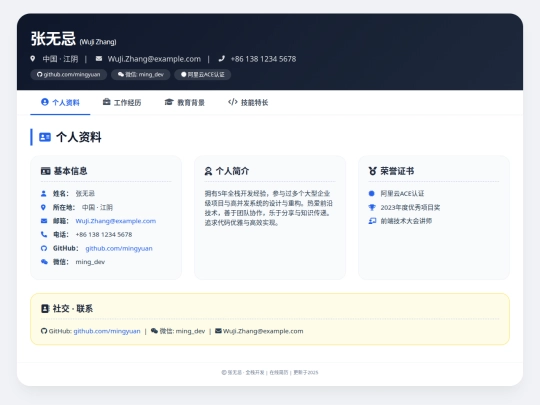Click the 2023年度优秀项目奖 entry
This screenshot has height=405, width=540.
(x=410, y=207)
